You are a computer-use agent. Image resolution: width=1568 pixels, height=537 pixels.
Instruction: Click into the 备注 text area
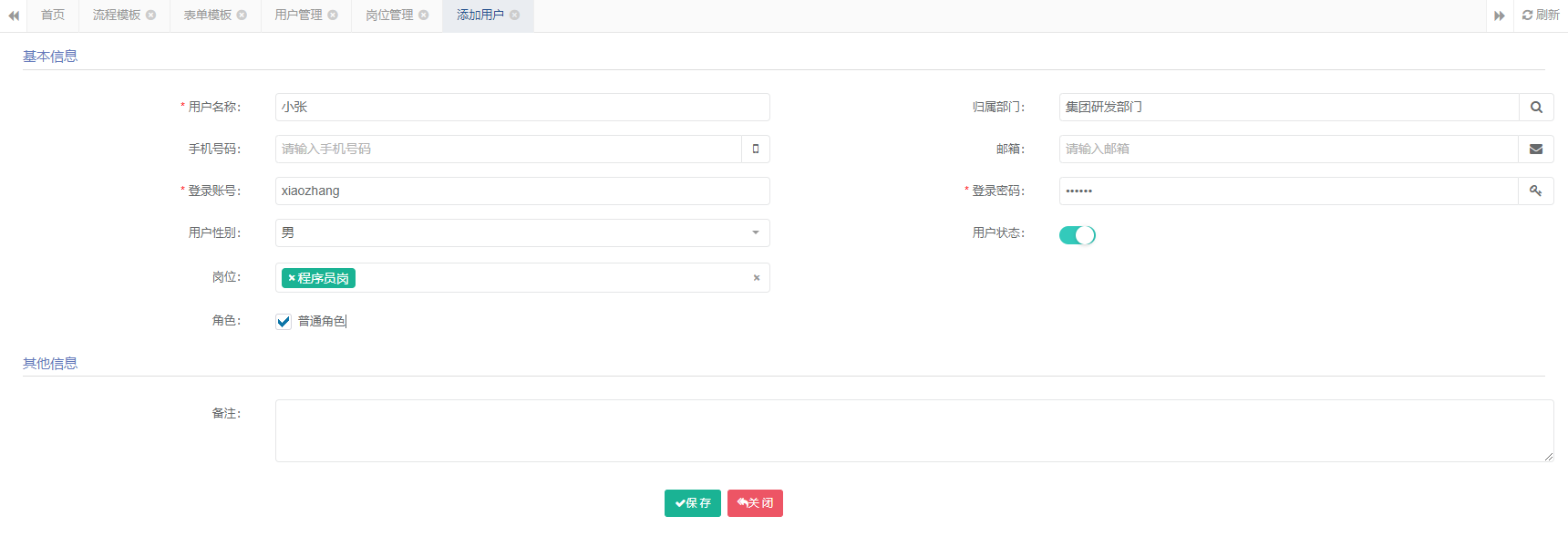913,430
